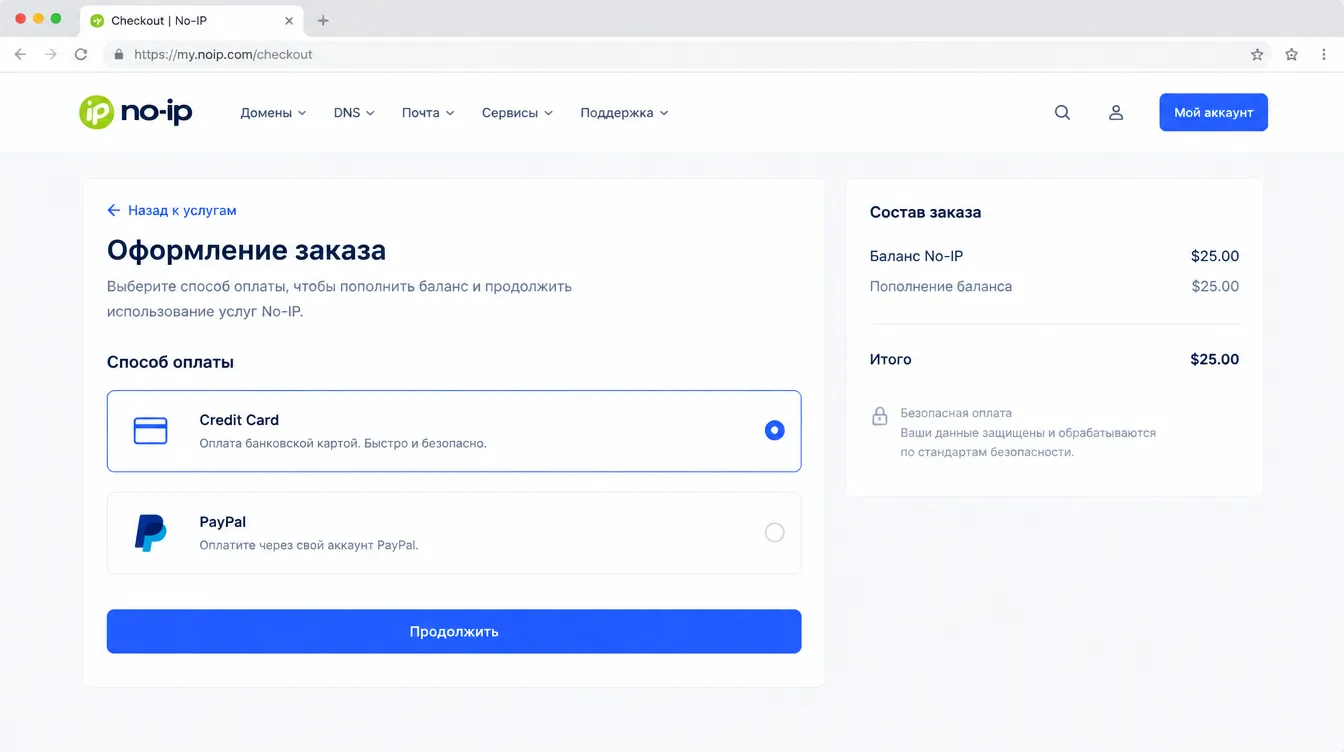
Task: Open the Сервисы dropdown menu
Action: 517,113
